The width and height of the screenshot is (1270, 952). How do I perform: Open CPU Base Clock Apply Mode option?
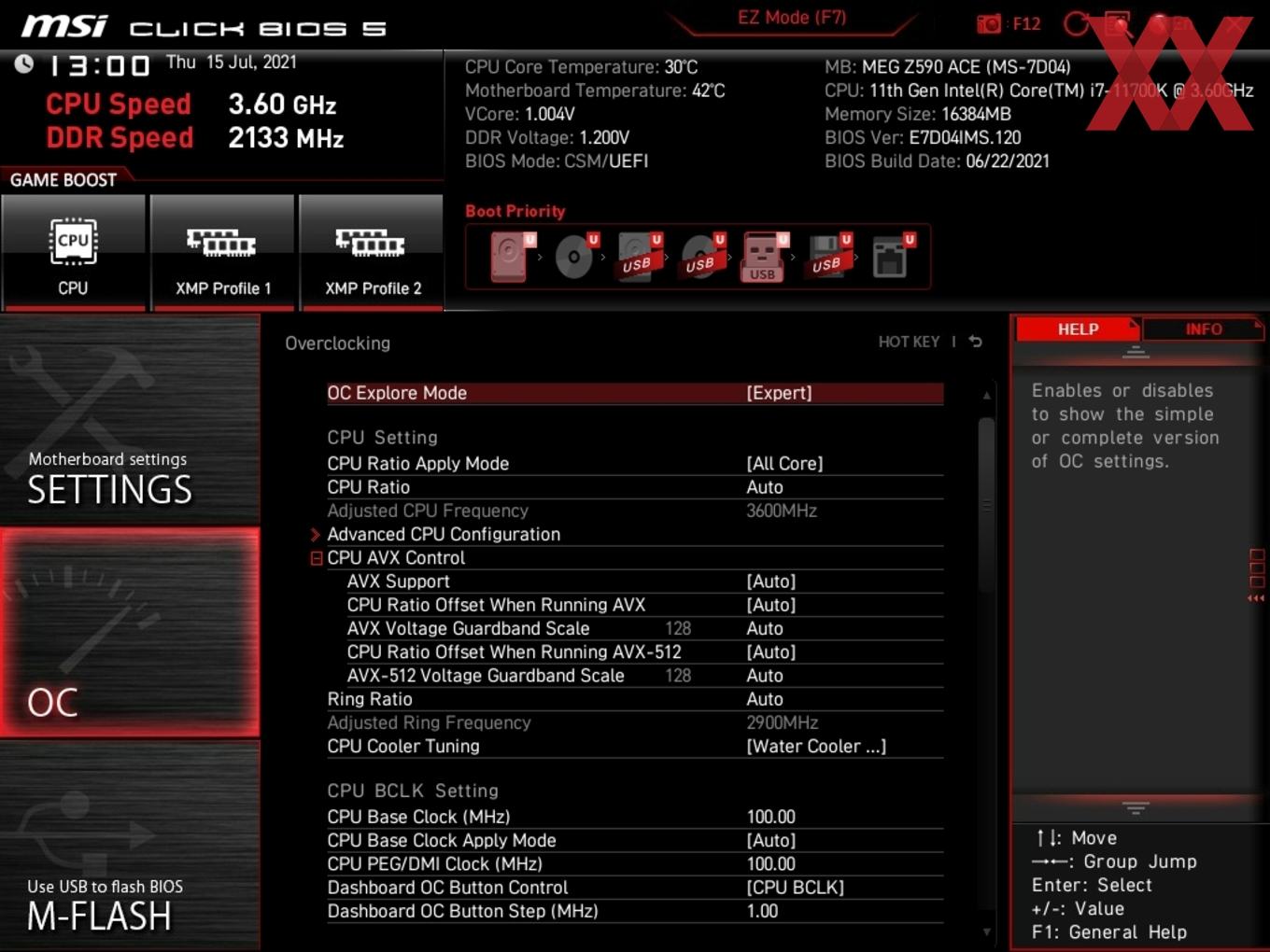pyautogui.click(x=771, y=840)
